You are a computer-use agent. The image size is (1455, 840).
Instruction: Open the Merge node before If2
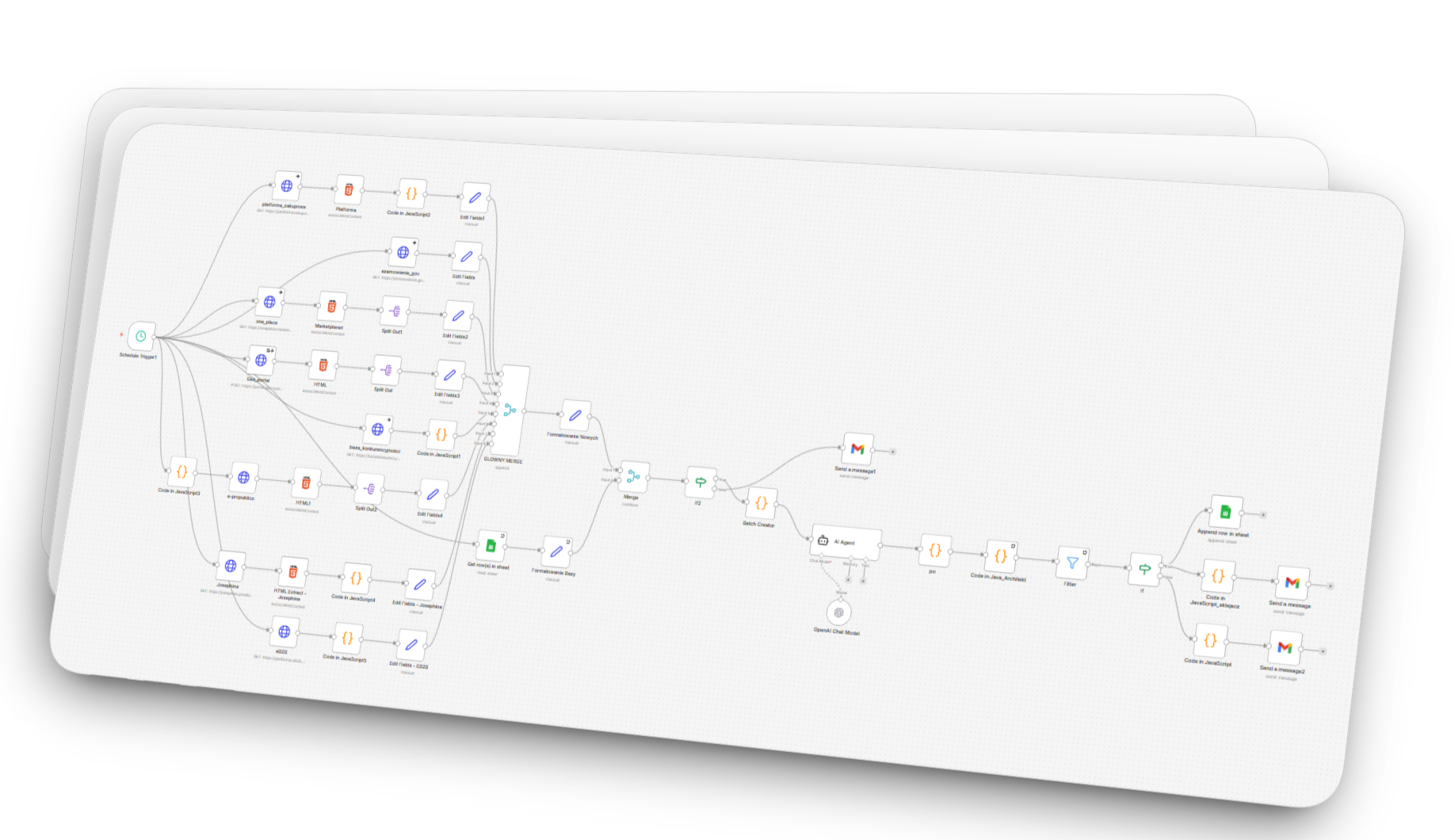click(x=633, y=476)
